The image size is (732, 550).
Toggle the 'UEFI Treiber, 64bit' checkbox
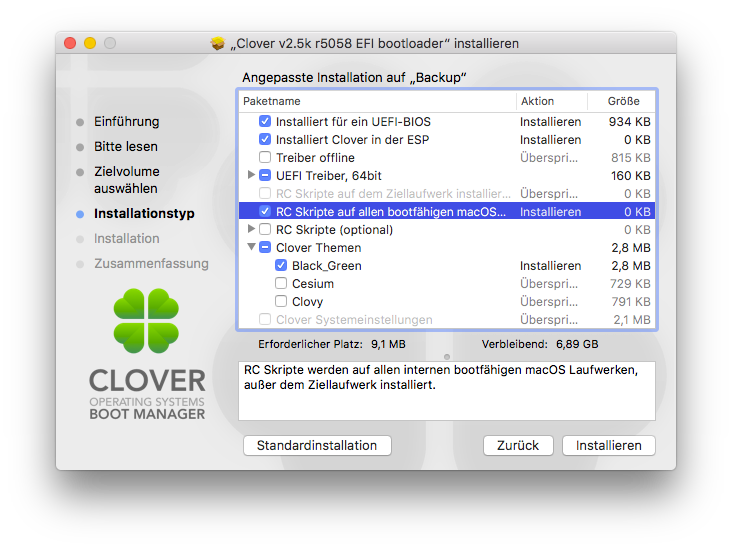[x=265, y=176]
